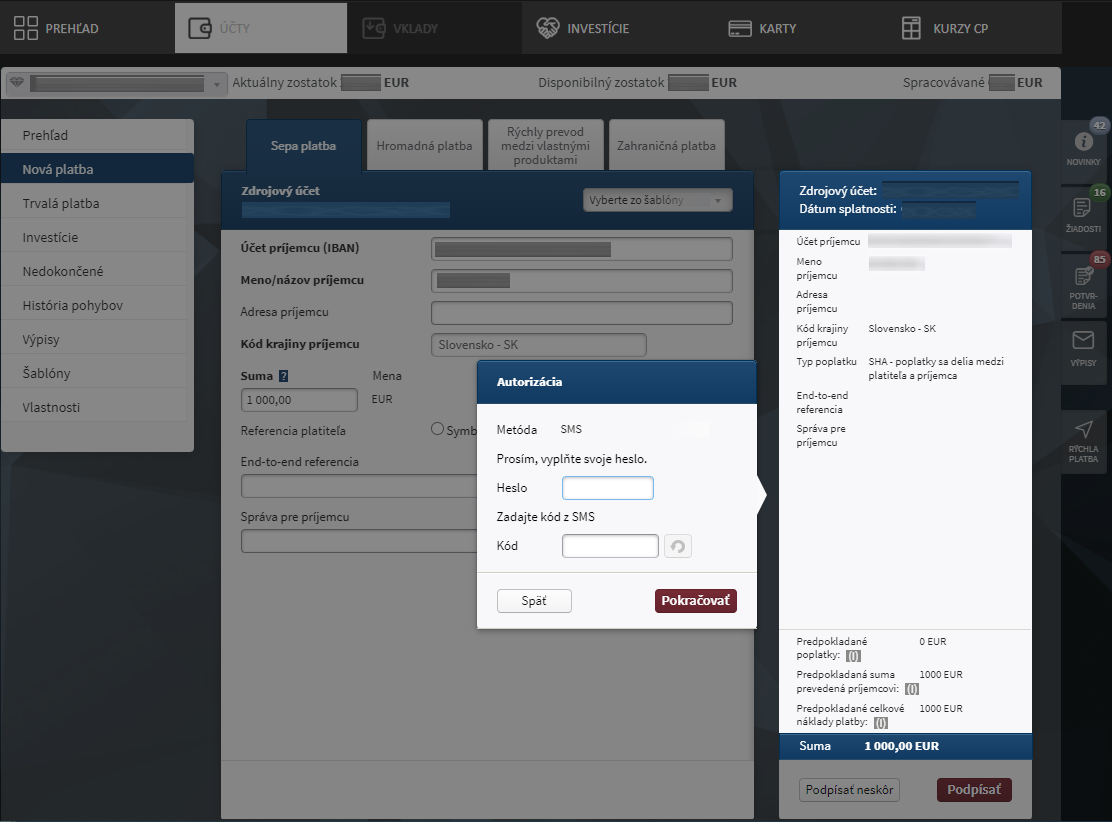The height and width of the screenshot is (822, 1112).
Task: Click the Výpisy envelope icon
Action: [x=1083, y=341]
